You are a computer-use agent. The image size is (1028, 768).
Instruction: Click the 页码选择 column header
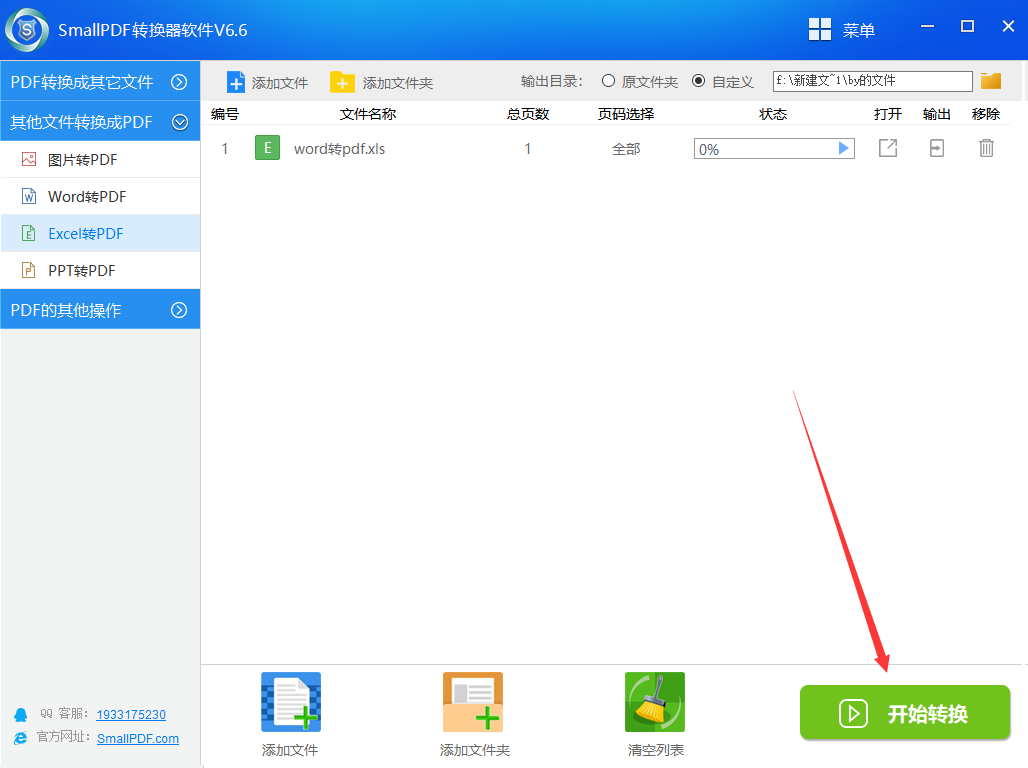point(626,114)
